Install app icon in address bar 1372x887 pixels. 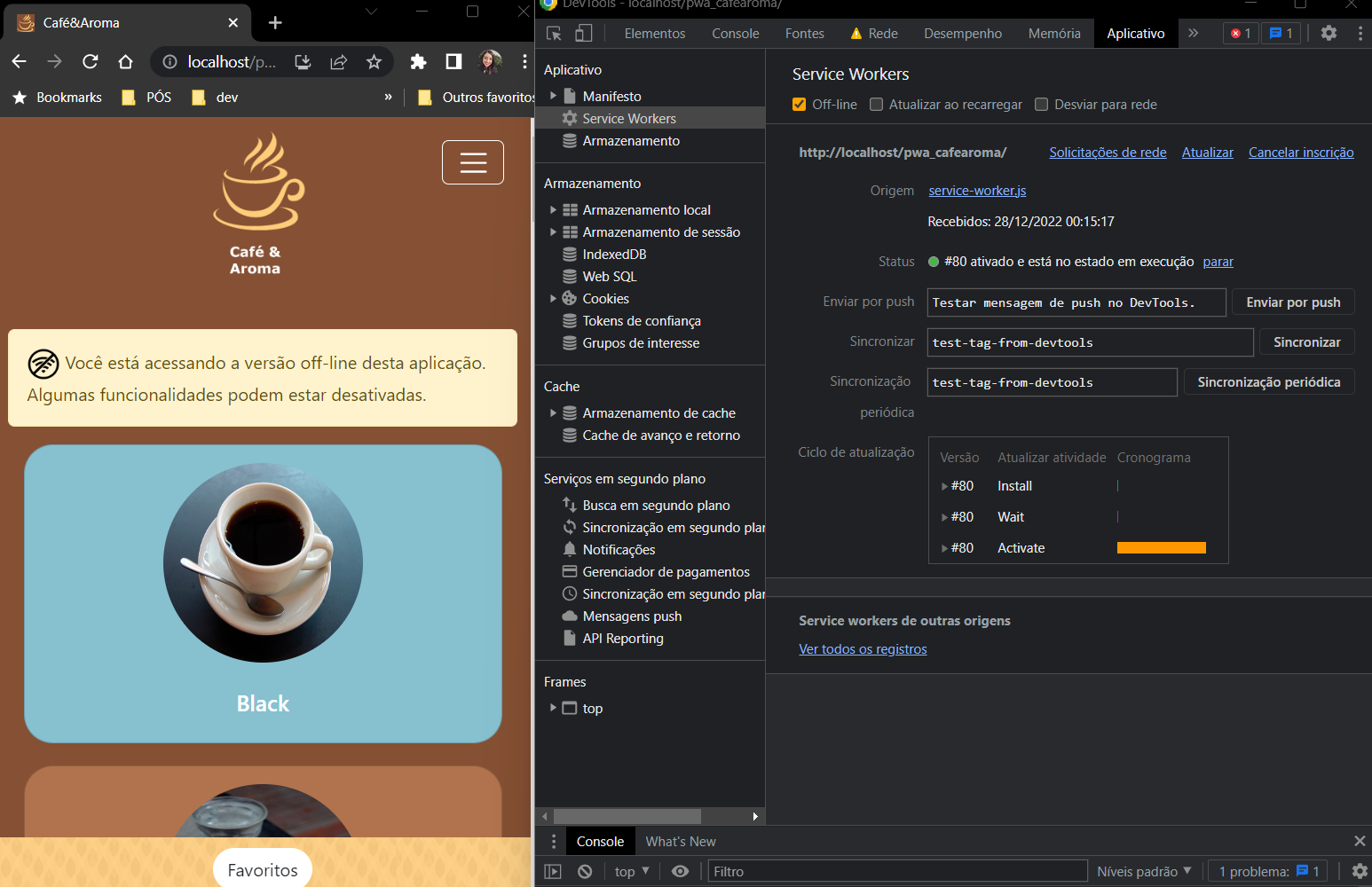point(303,61)
